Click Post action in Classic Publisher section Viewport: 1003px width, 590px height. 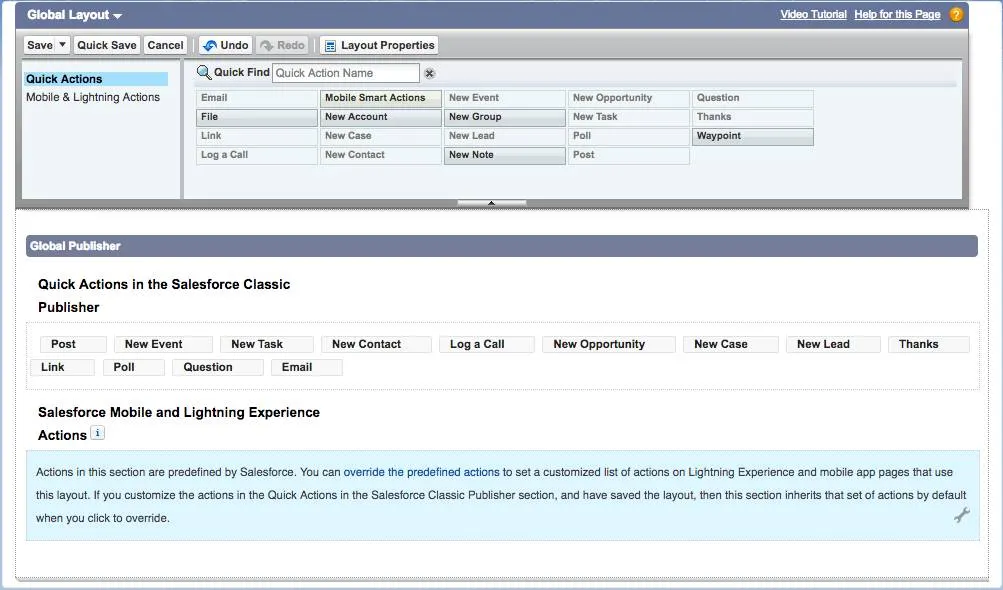(74, 344)
